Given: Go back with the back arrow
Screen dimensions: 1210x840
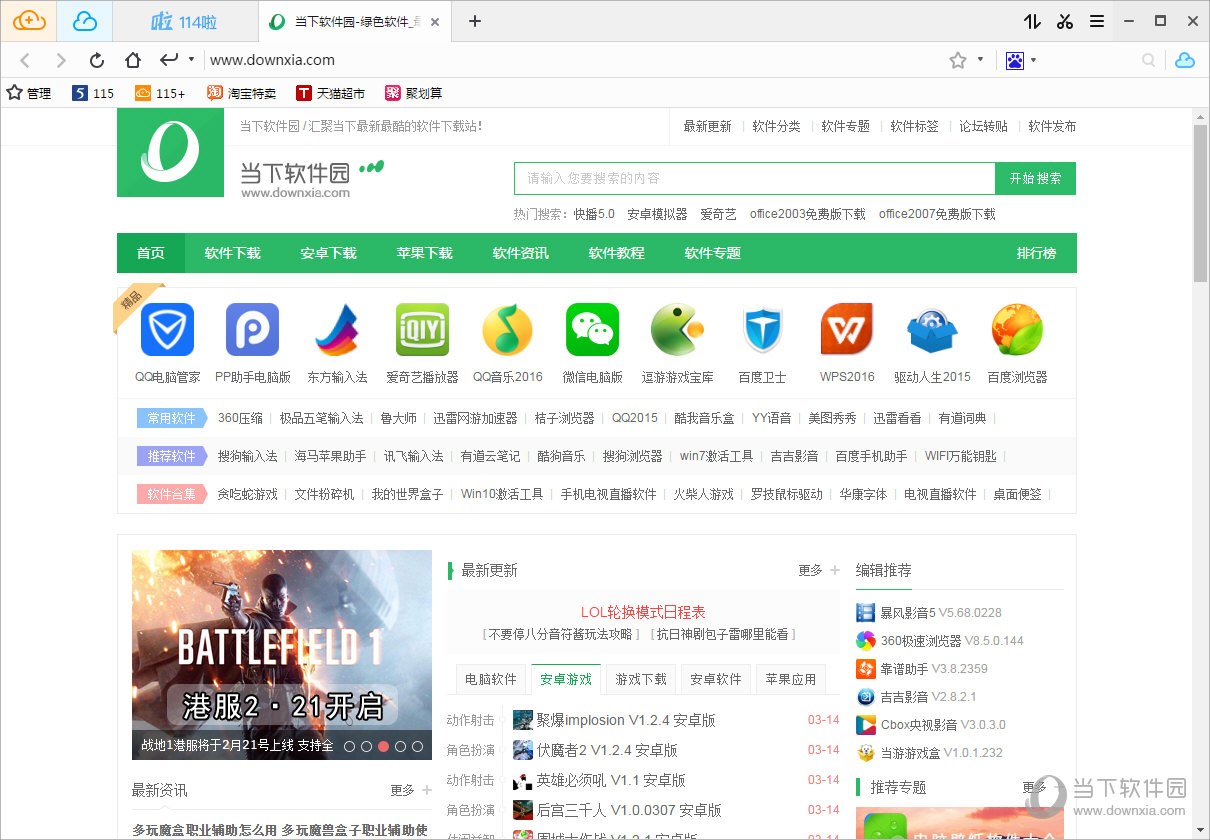Looking at the screenshot, I should pyautogui.click(x=26, y=60).
